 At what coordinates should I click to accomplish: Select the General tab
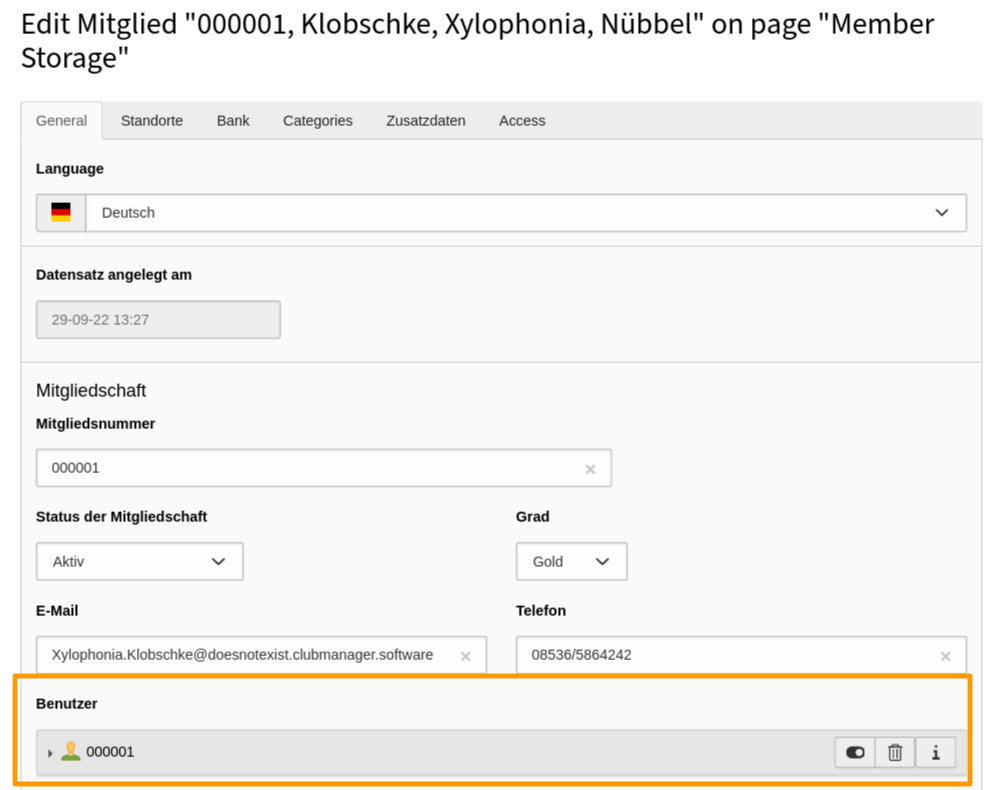[x=62, y=120]
